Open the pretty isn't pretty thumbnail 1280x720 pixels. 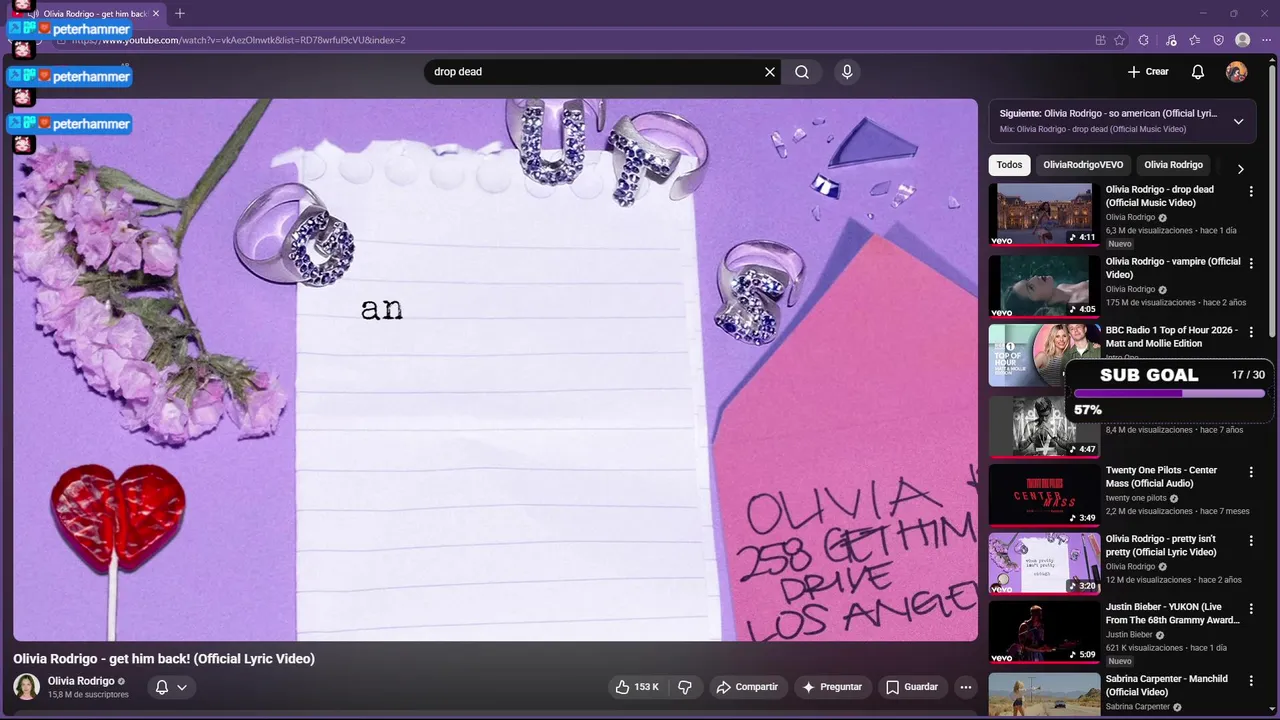coord(1044,564)
